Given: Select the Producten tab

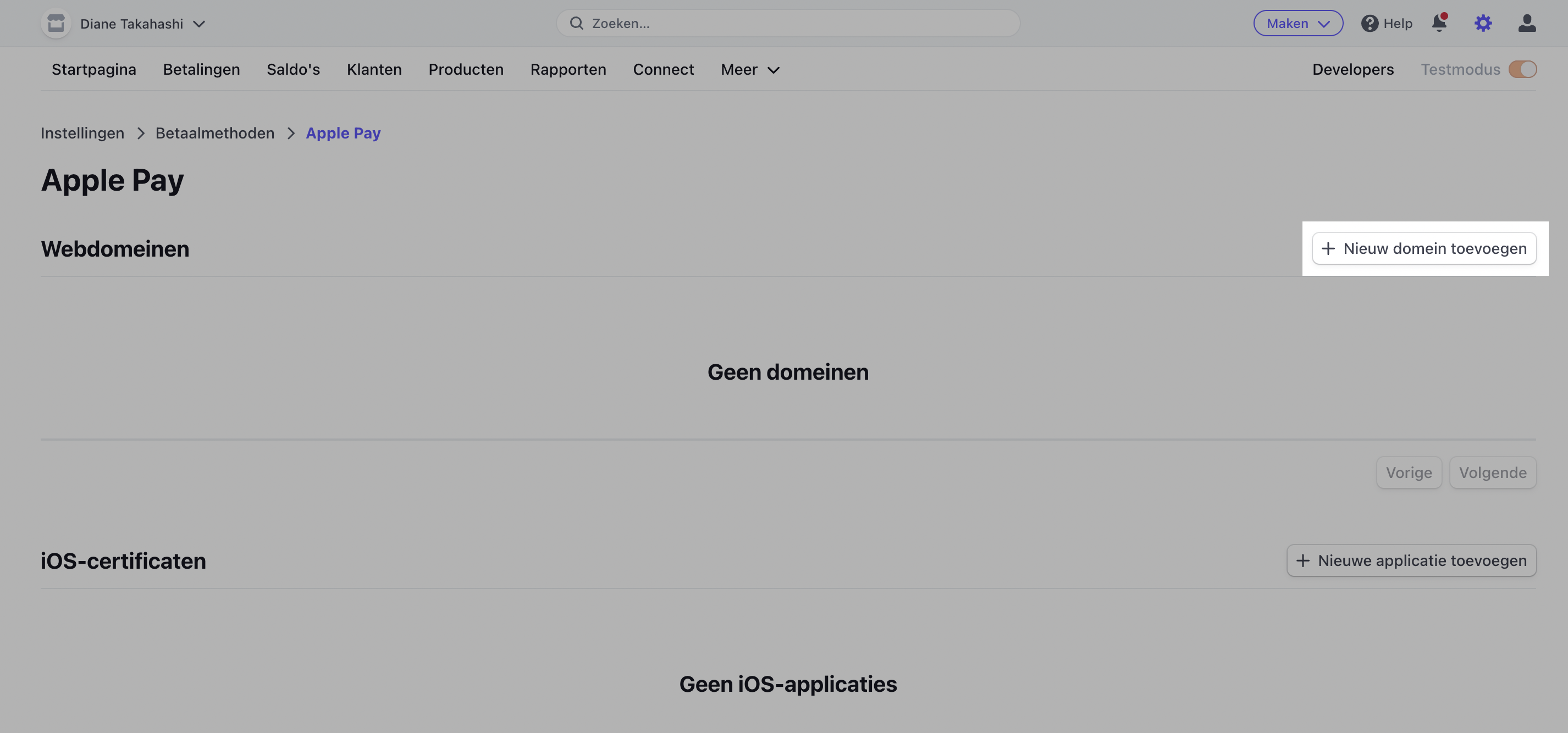Looking at the screenshot, I should (x=466, y=69).
